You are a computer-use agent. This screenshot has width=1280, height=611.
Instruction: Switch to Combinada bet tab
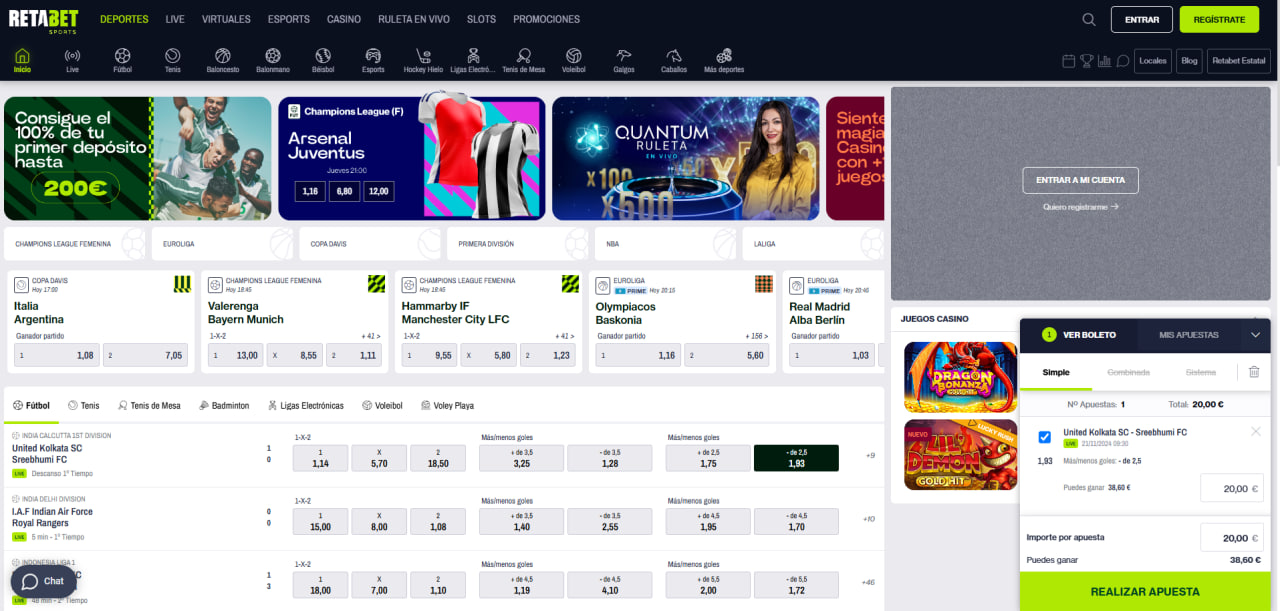tap(1128, 372)
